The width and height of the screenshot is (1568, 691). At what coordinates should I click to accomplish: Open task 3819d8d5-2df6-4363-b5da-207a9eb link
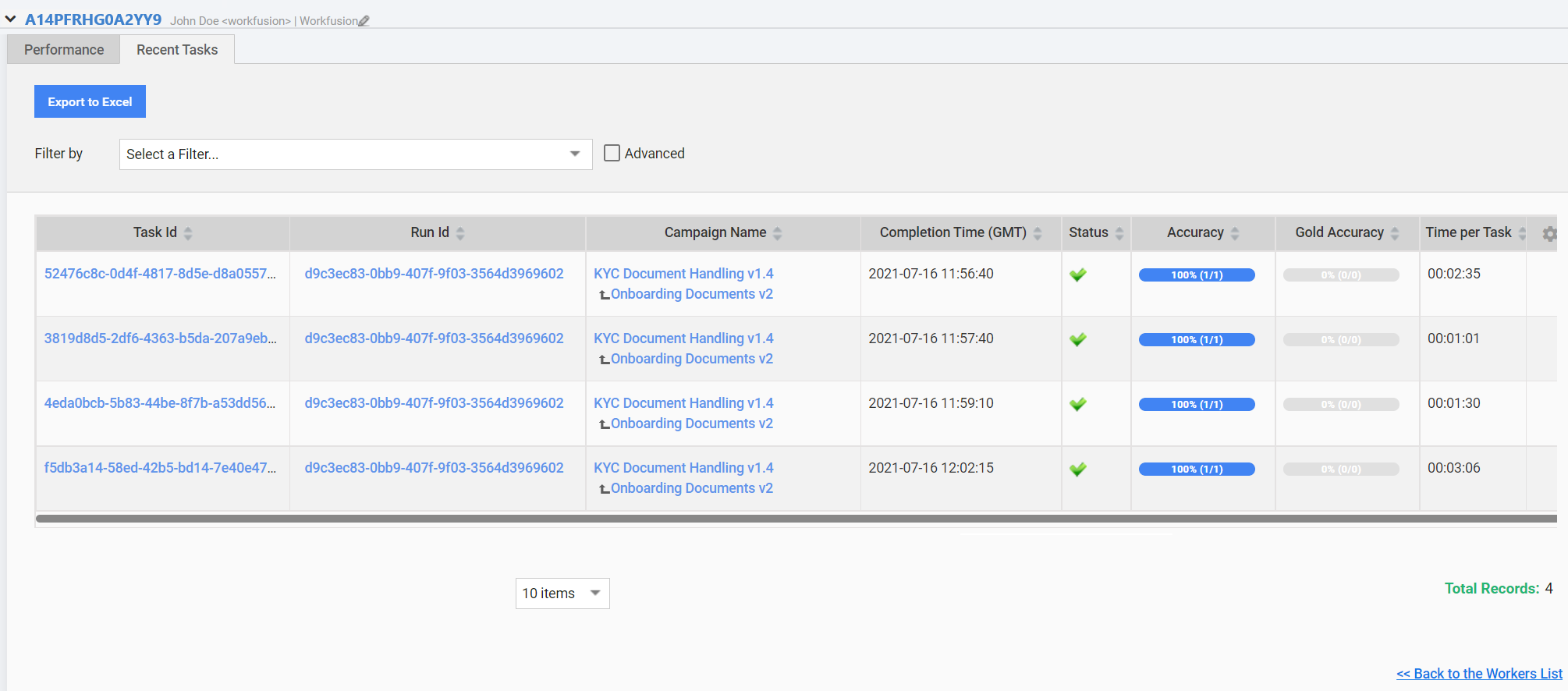click(161, 338)
